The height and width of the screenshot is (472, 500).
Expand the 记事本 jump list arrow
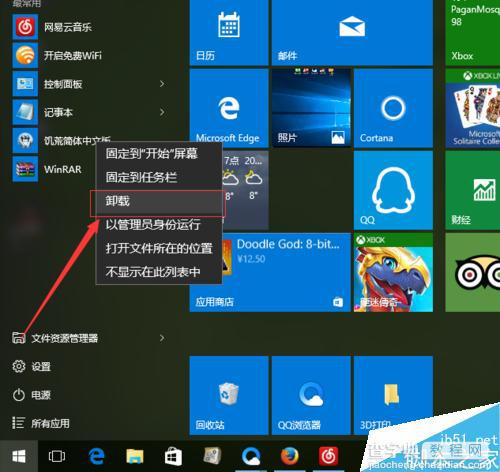162,112
